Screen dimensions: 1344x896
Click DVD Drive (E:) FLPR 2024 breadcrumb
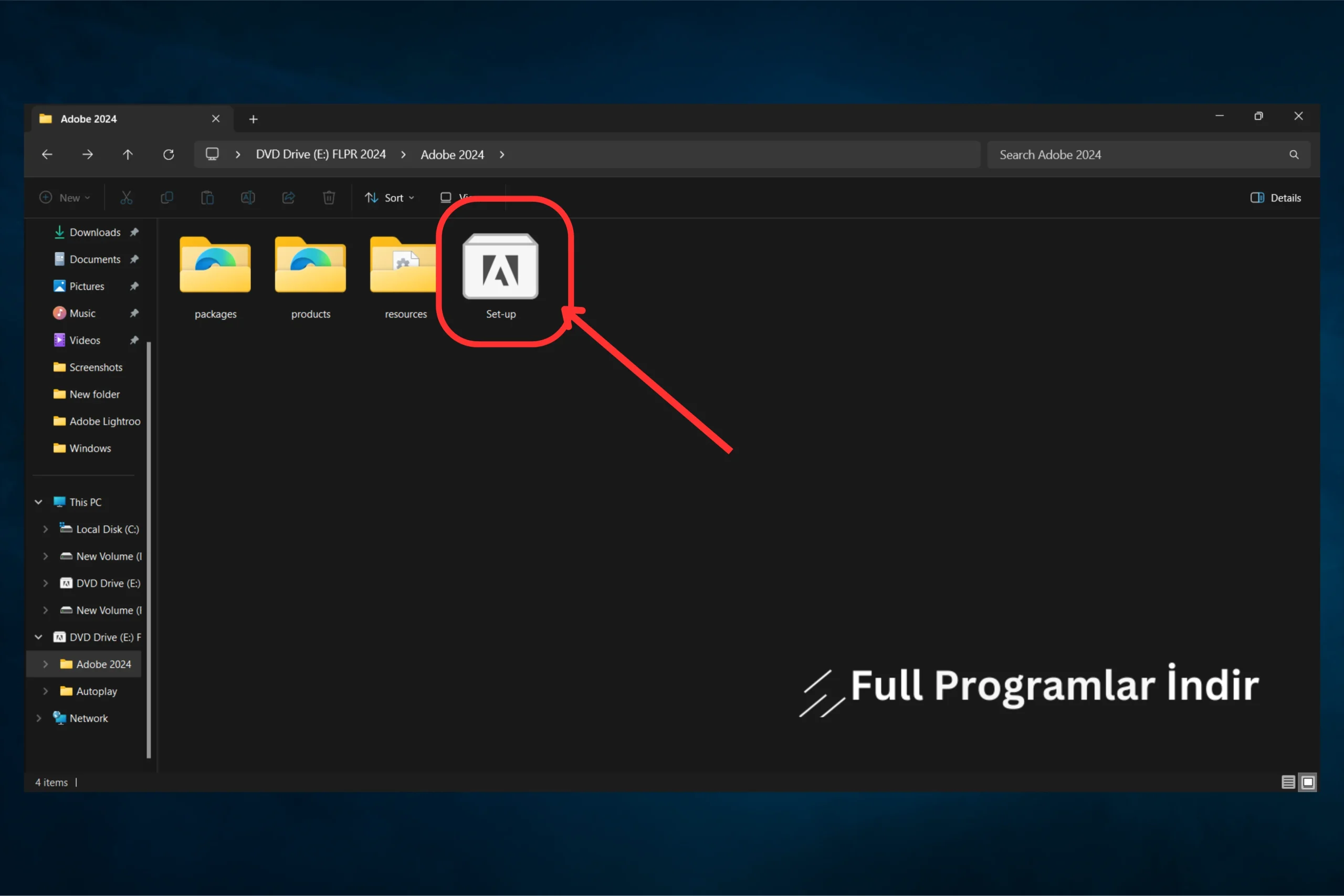pyautogui.click(x=321, y=154)
